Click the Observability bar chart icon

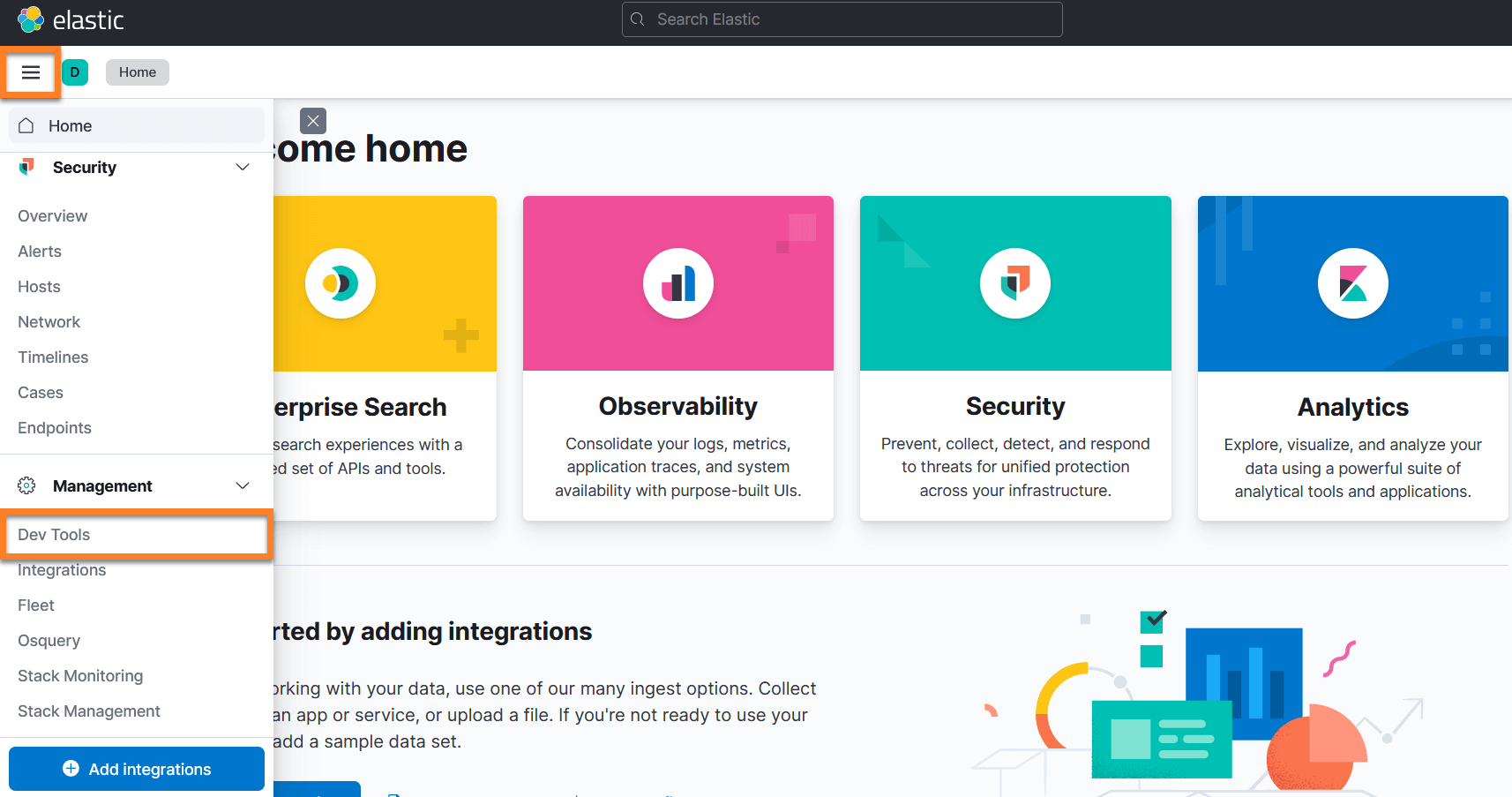tap(677, 283)
